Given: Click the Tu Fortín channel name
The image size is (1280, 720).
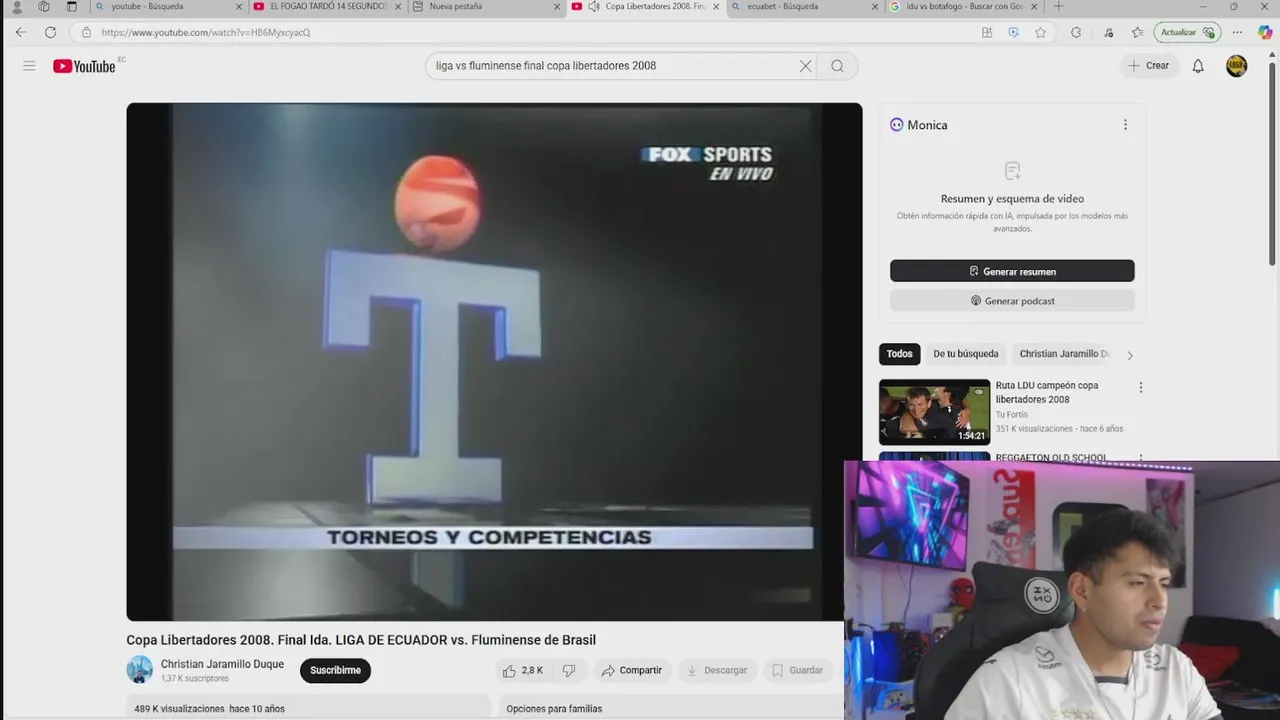Looking at the screenshot, I should 1011,414.
